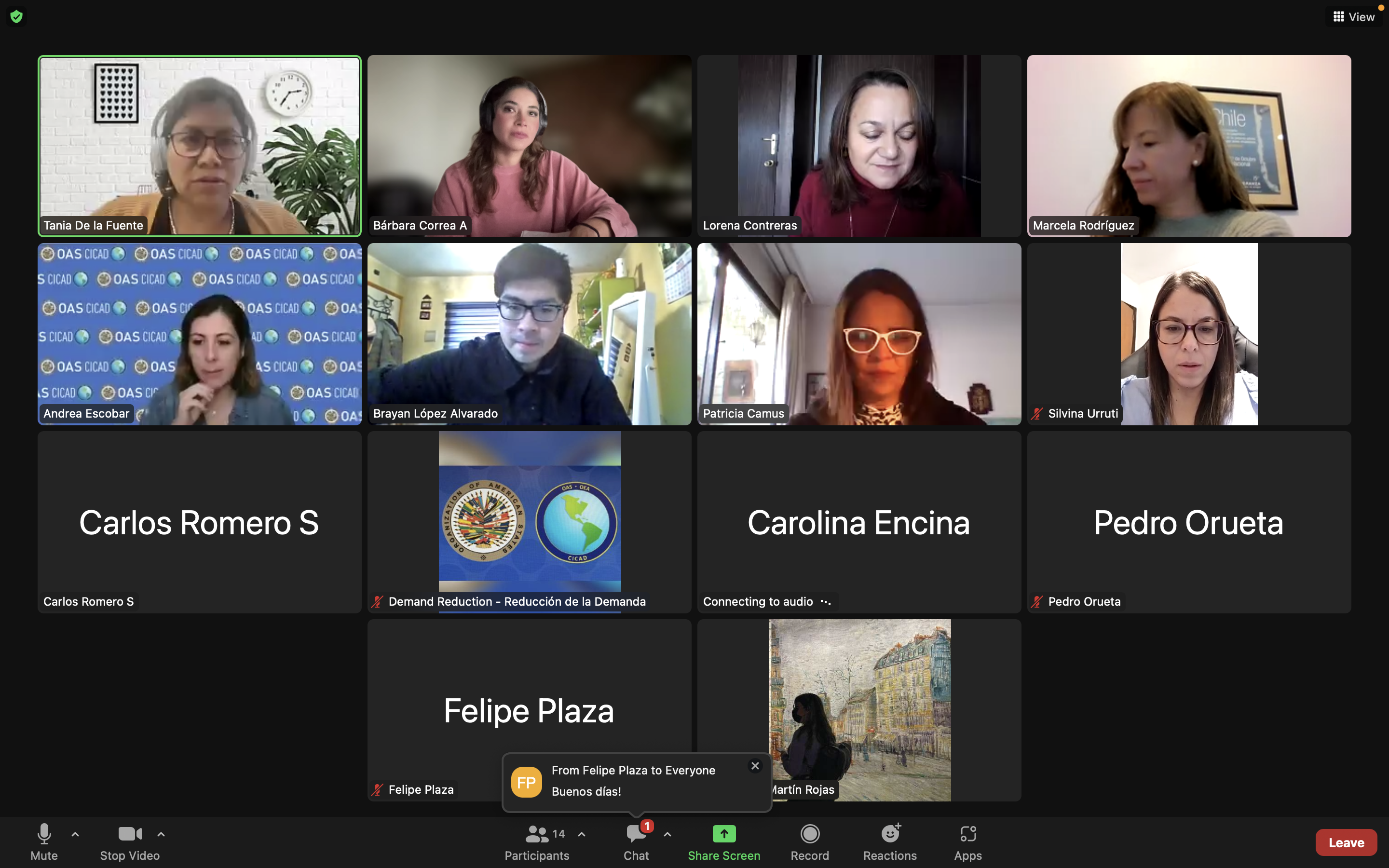Open the Apps icon in toolbar
1389x868 pixels.
[x=967, y=834]
